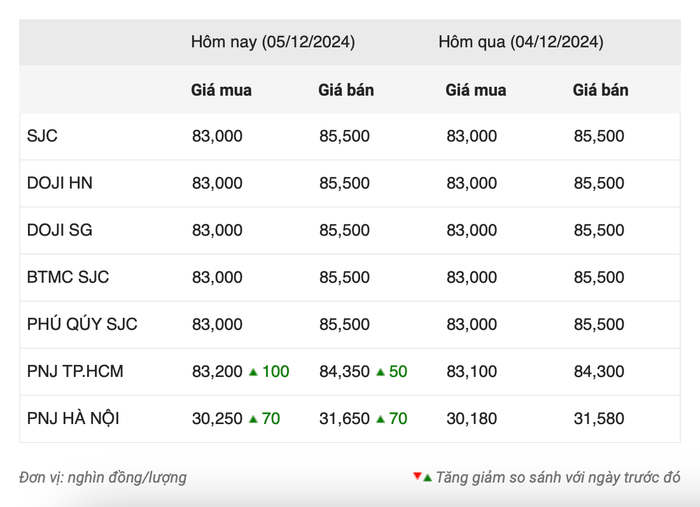Image resolution: width=700 pixels, height=507 pixels.
Task: Click up arrow in PNJ HÀ NỘI buy price
Action: (253, 419)
